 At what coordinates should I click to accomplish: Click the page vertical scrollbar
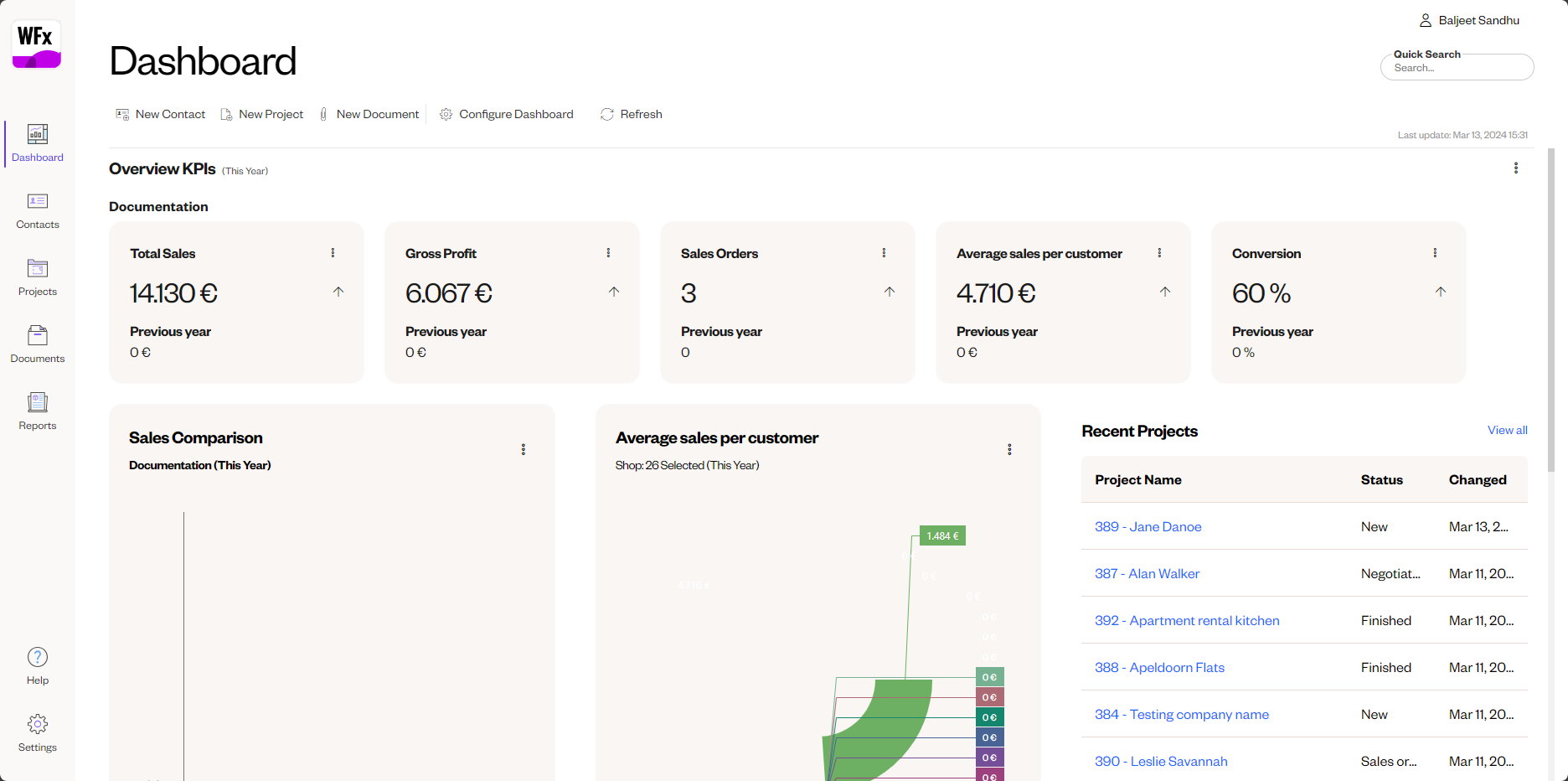pos(1551,310)
